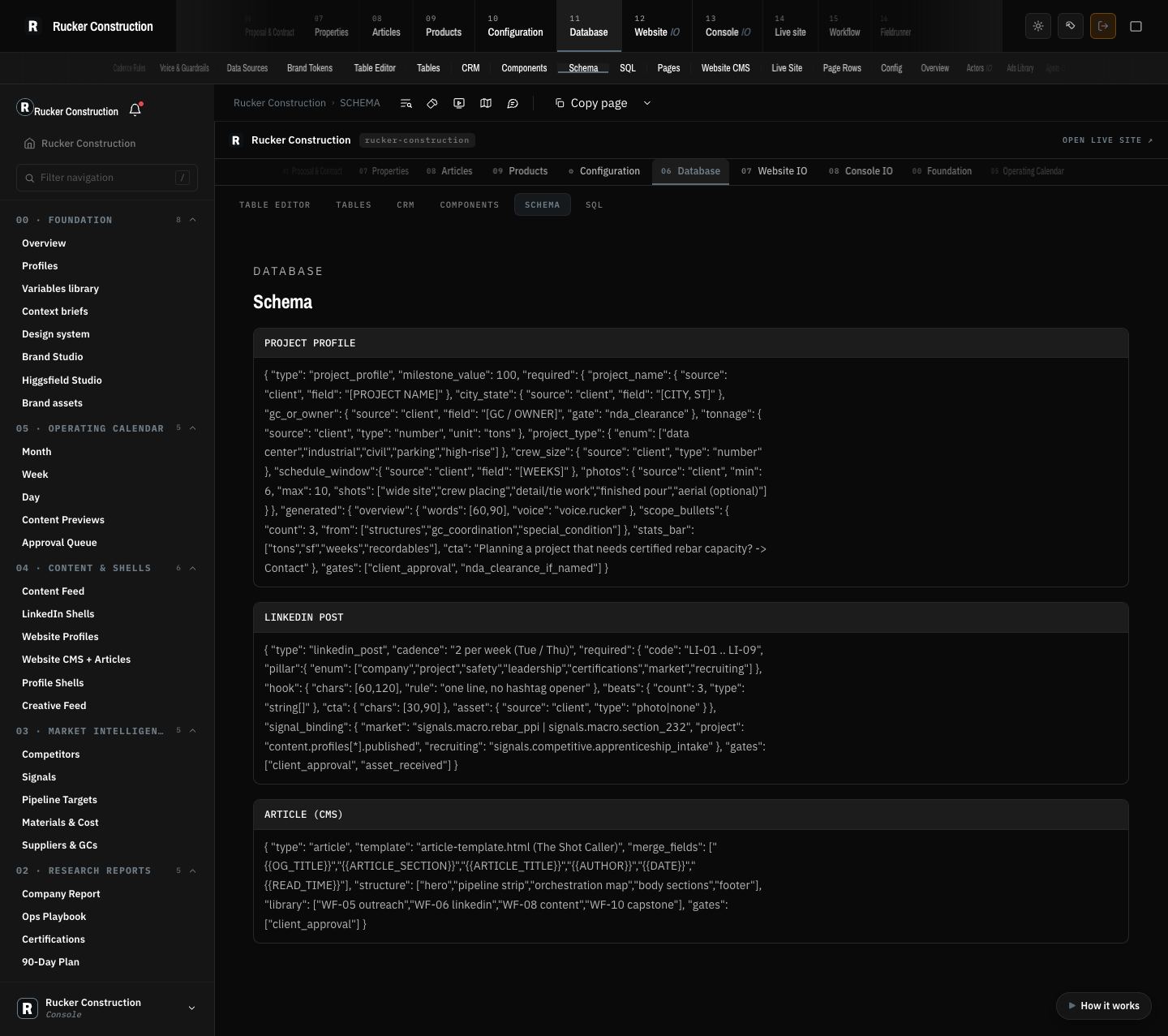Open notifications via the bell icon

(x=135, y=110)
